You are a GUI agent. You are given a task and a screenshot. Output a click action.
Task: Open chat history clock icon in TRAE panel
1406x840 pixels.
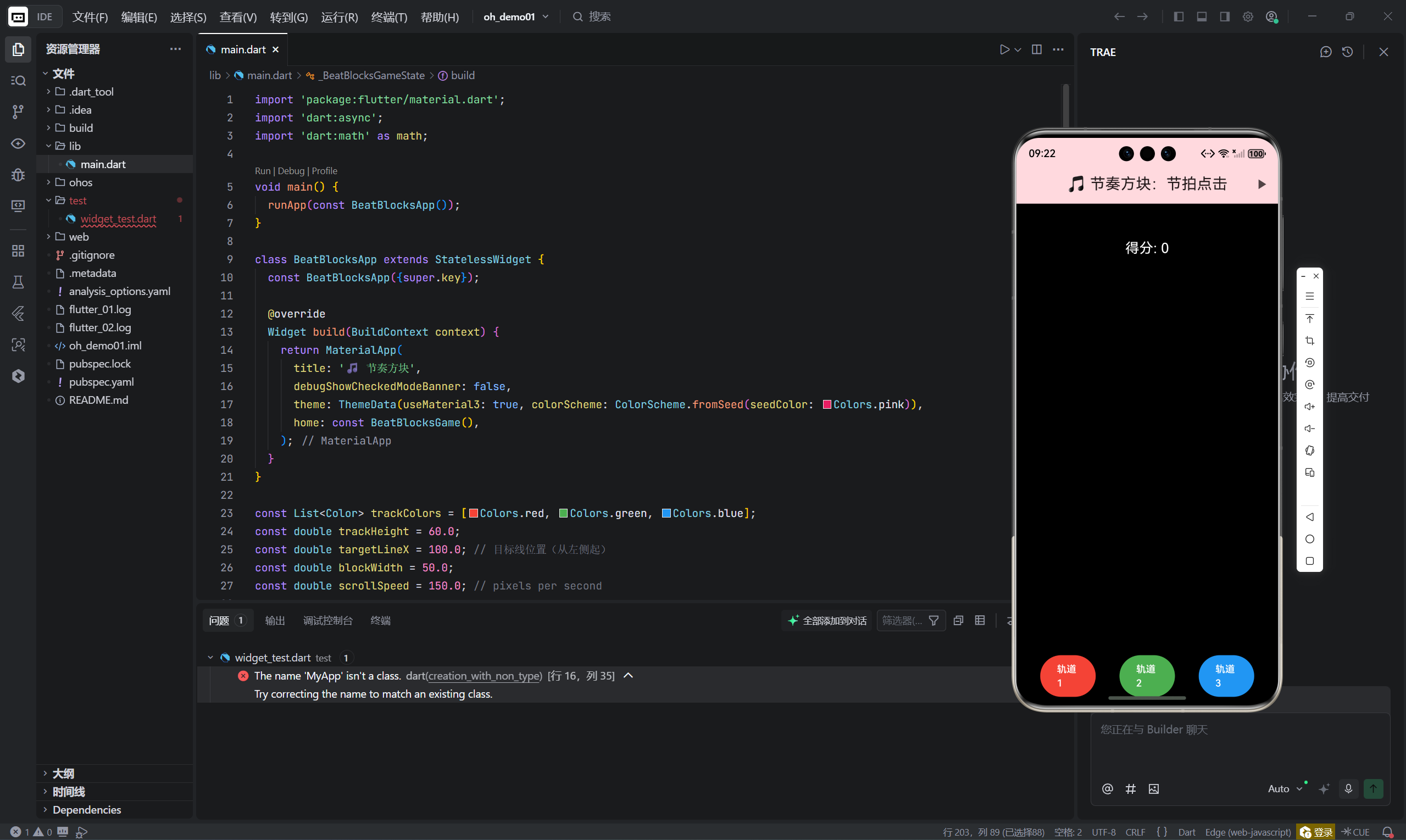[x=1347, y=52]
